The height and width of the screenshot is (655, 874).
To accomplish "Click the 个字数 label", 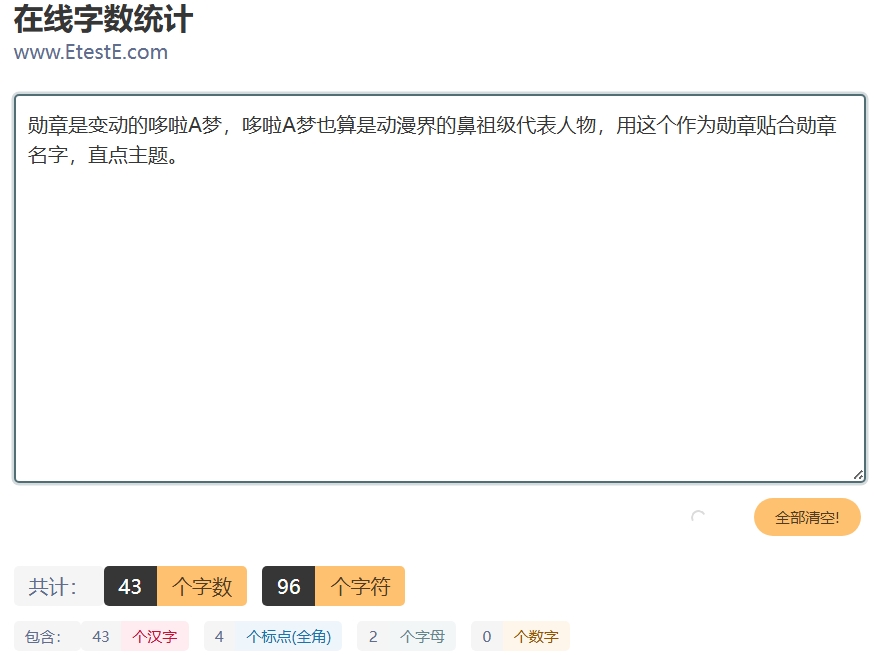I will (202, 586).
